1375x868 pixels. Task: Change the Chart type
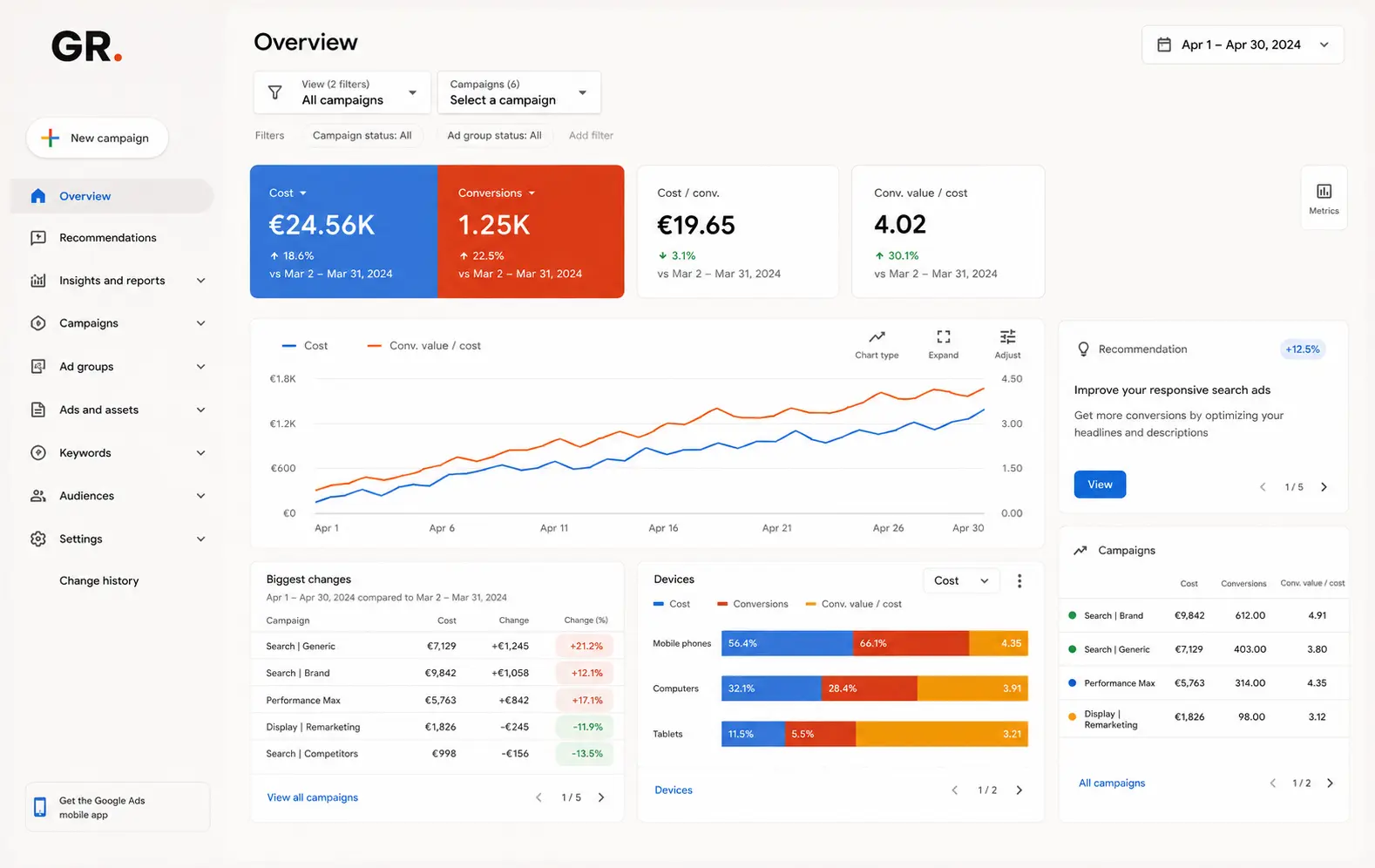click(x=877, y=344)
